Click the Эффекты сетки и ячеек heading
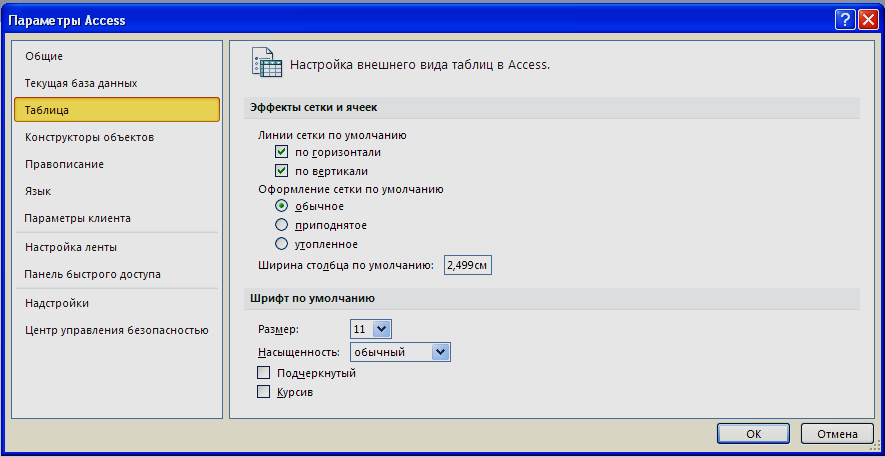 [x=314, y=107]
